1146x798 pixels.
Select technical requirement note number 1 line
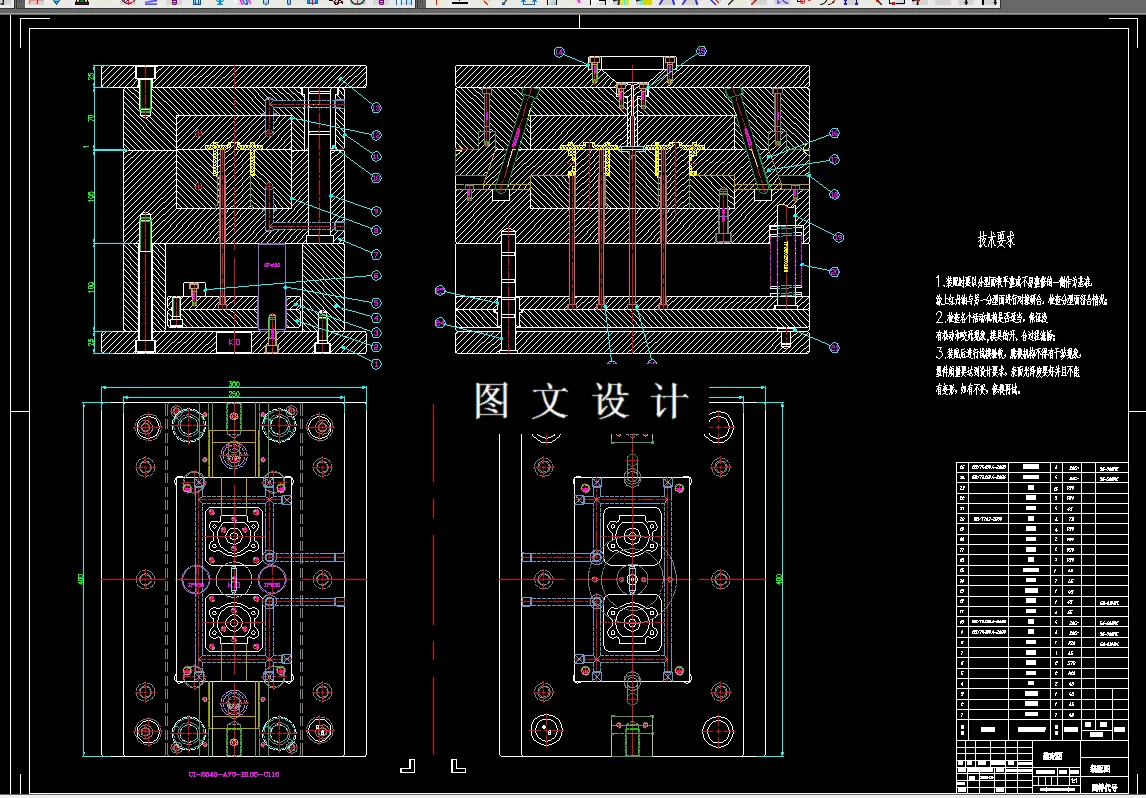click(x=1014, y=281)
